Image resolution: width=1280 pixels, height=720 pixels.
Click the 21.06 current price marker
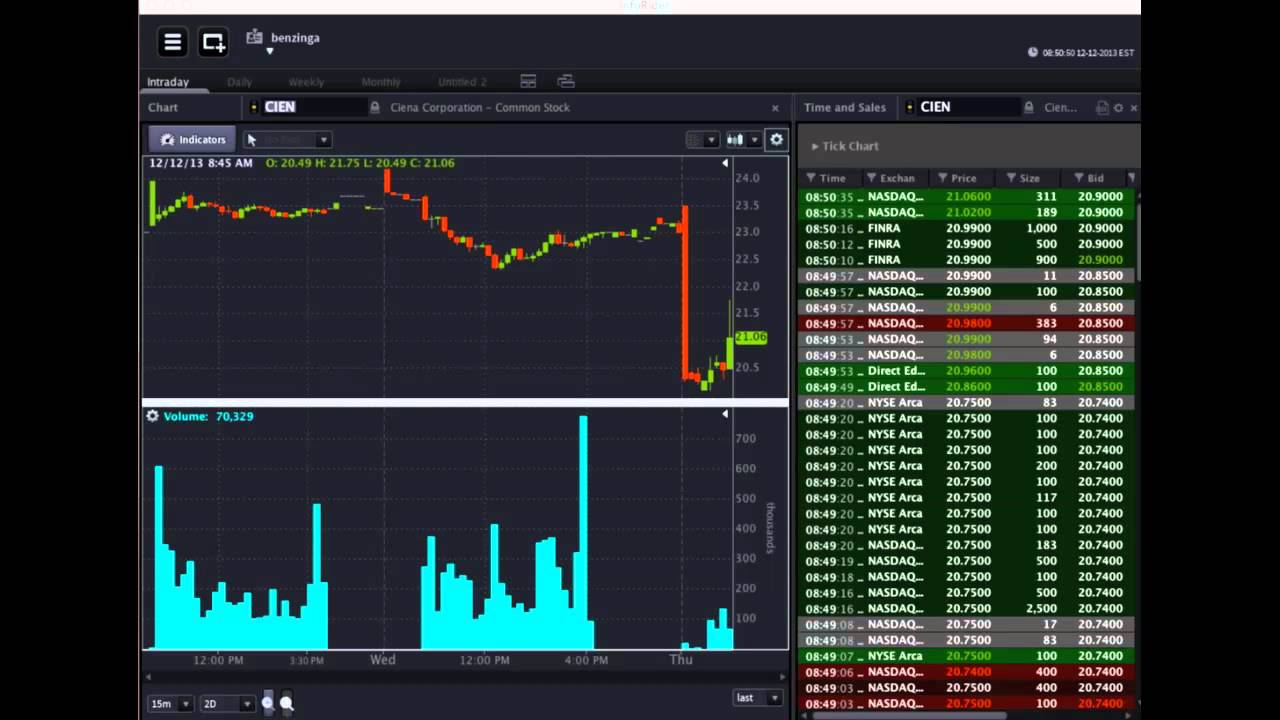[x=751, y=338]
